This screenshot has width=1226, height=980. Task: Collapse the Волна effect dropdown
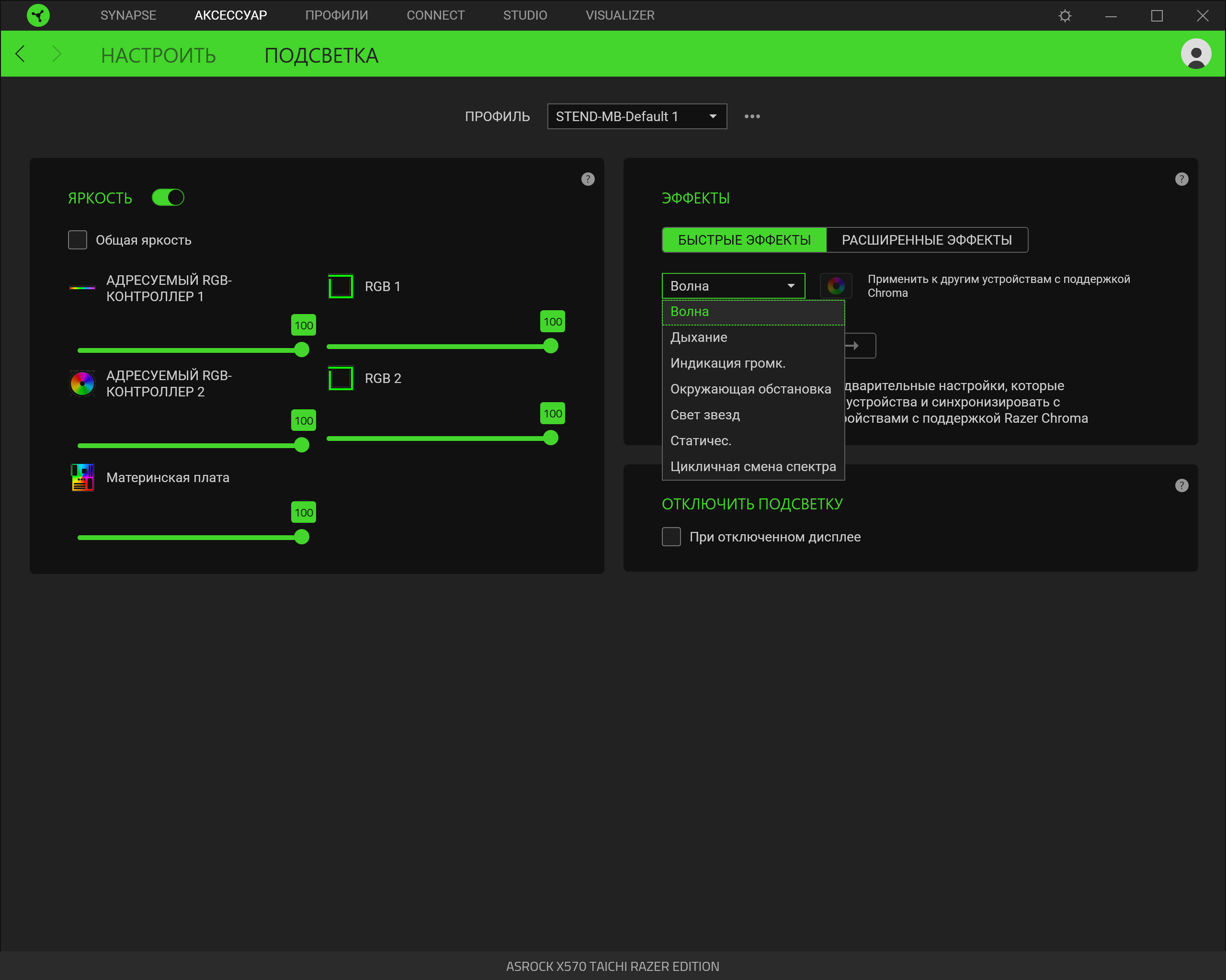[733, 286]
